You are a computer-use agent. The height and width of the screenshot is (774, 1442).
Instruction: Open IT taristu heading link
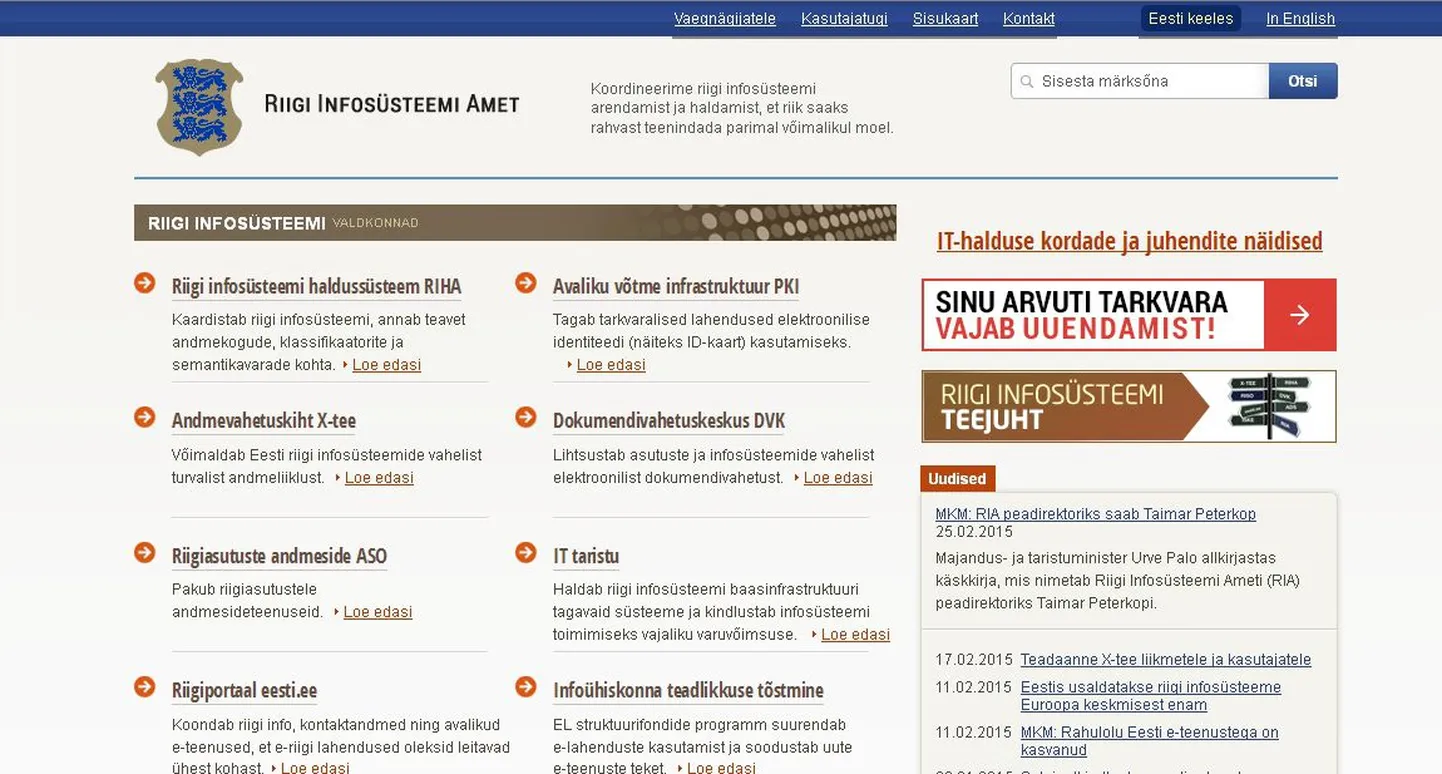(x=586, y=556)
